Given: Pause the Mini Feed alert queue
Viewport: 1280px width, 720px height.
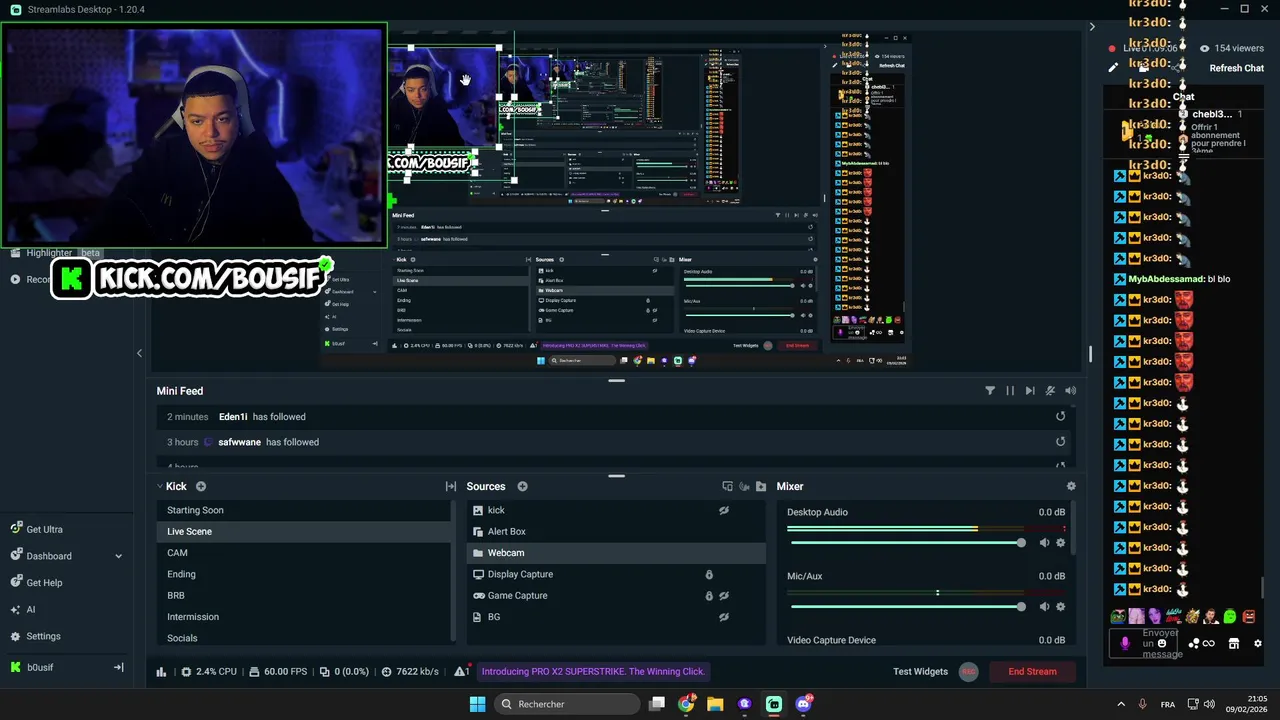Looking at the screenshot, I should pyautogui.click(x=1010, y=391).
